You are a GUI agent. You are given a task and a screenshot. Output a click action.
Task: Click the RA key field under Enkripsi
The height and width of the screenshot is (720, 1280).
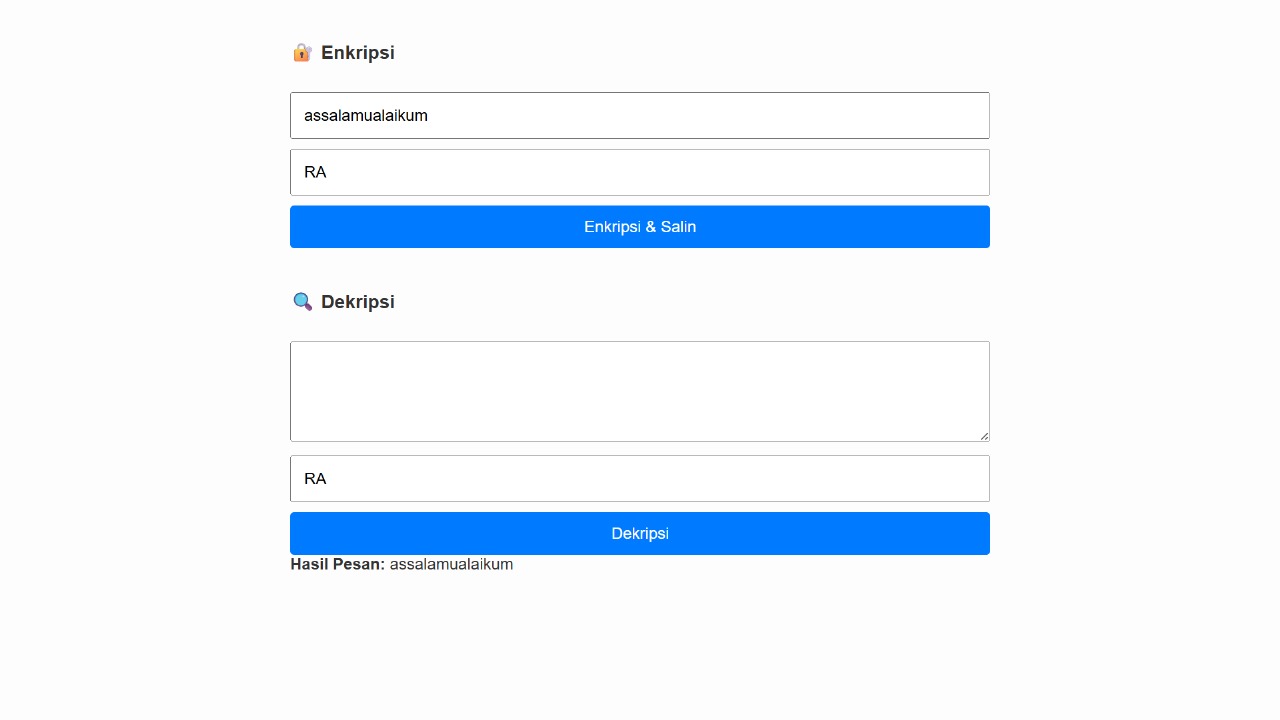pos(640,172)
